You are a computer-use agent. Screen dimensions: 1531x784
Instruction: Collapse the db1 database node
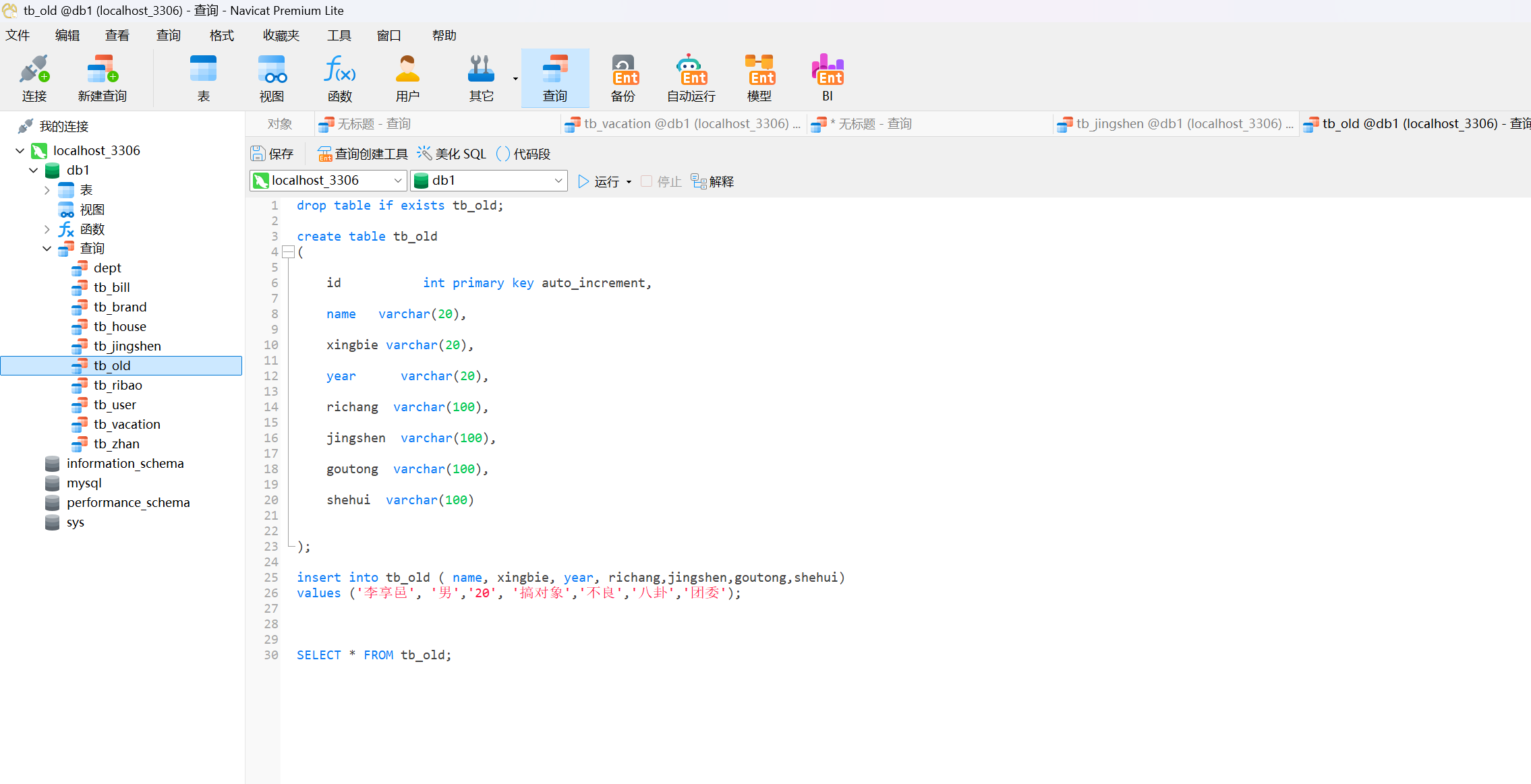pyautogui.click(x=33, y=171)
